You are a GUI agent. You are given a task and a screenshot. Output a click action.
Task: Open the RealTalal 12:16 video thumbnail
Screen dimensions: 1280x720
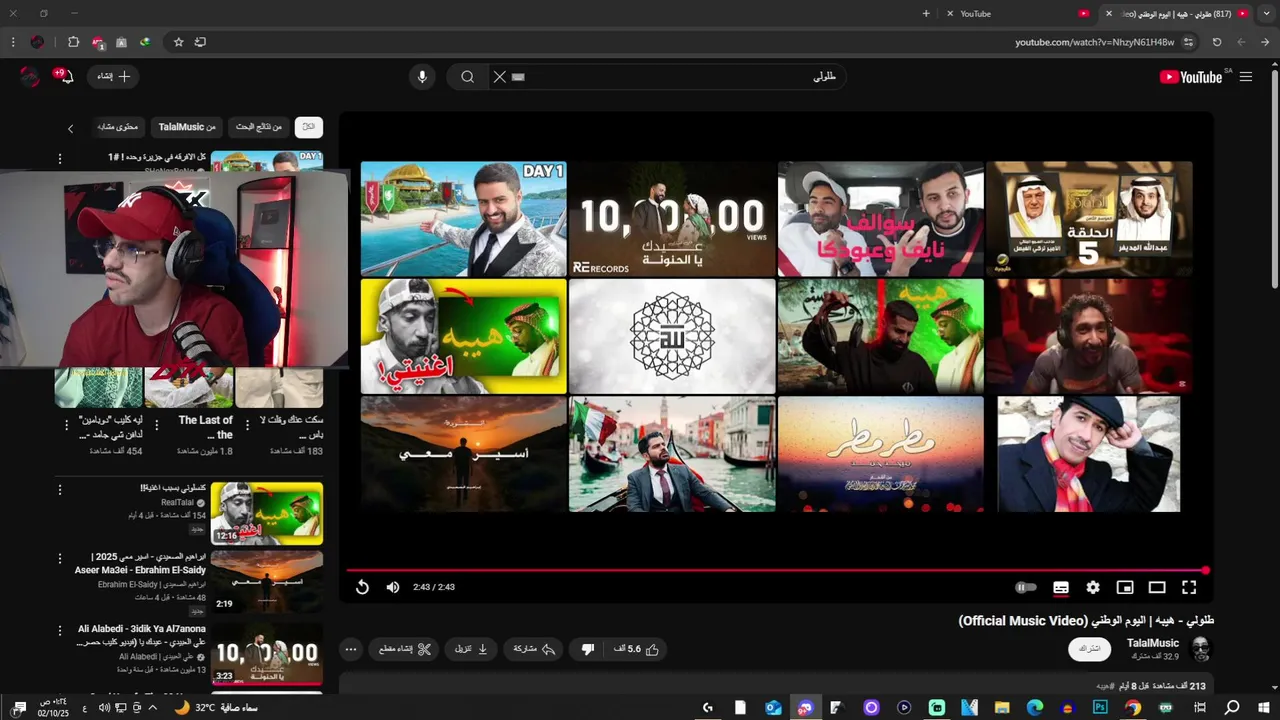[267, 513]
